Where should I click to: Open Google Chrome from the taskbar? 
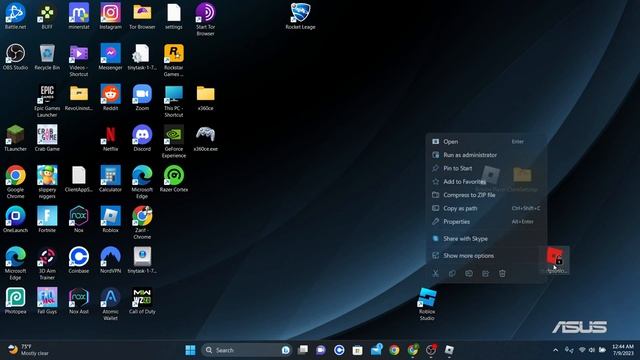[394, 350]
